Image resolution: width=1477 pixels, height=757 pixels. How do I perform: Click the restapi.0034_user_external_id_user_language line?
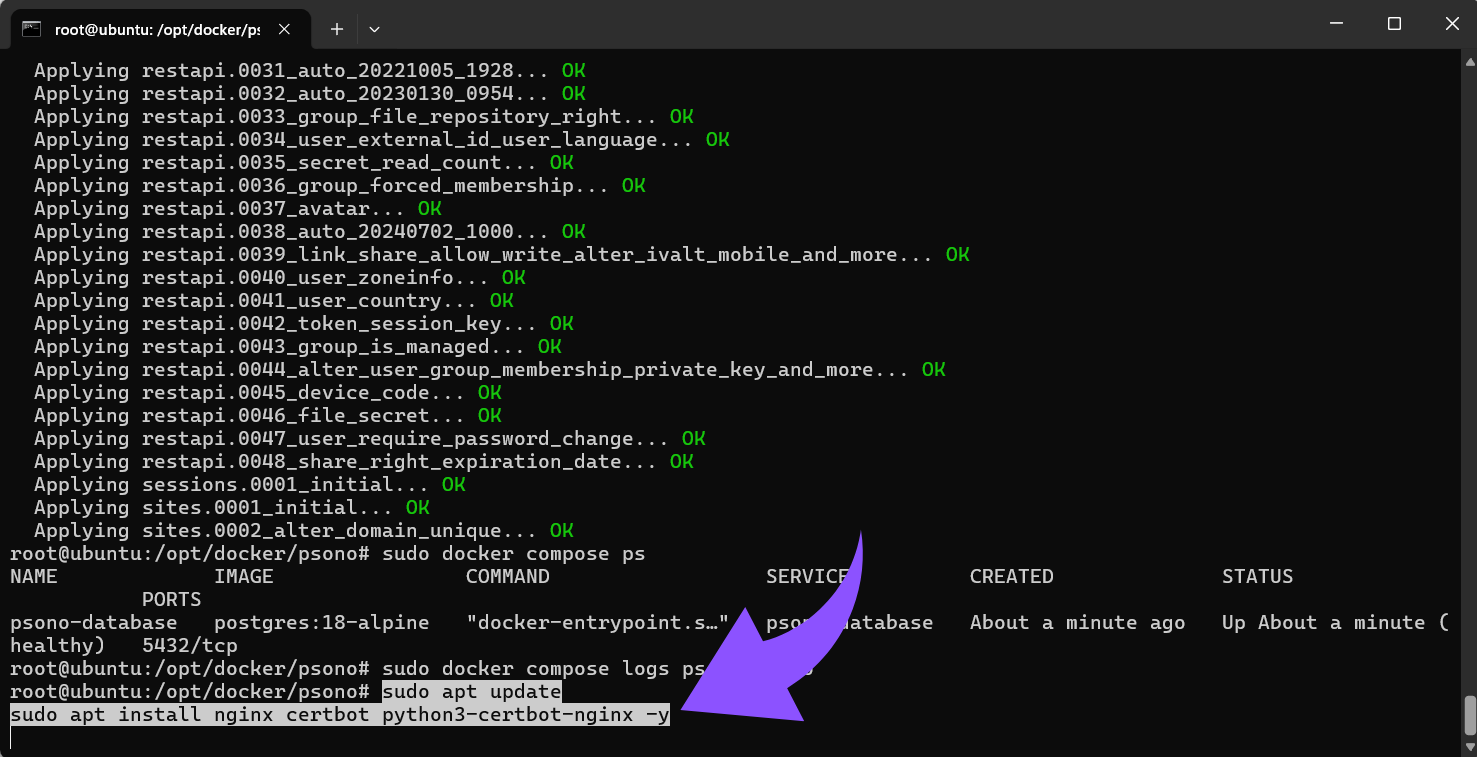click(381, 140)
